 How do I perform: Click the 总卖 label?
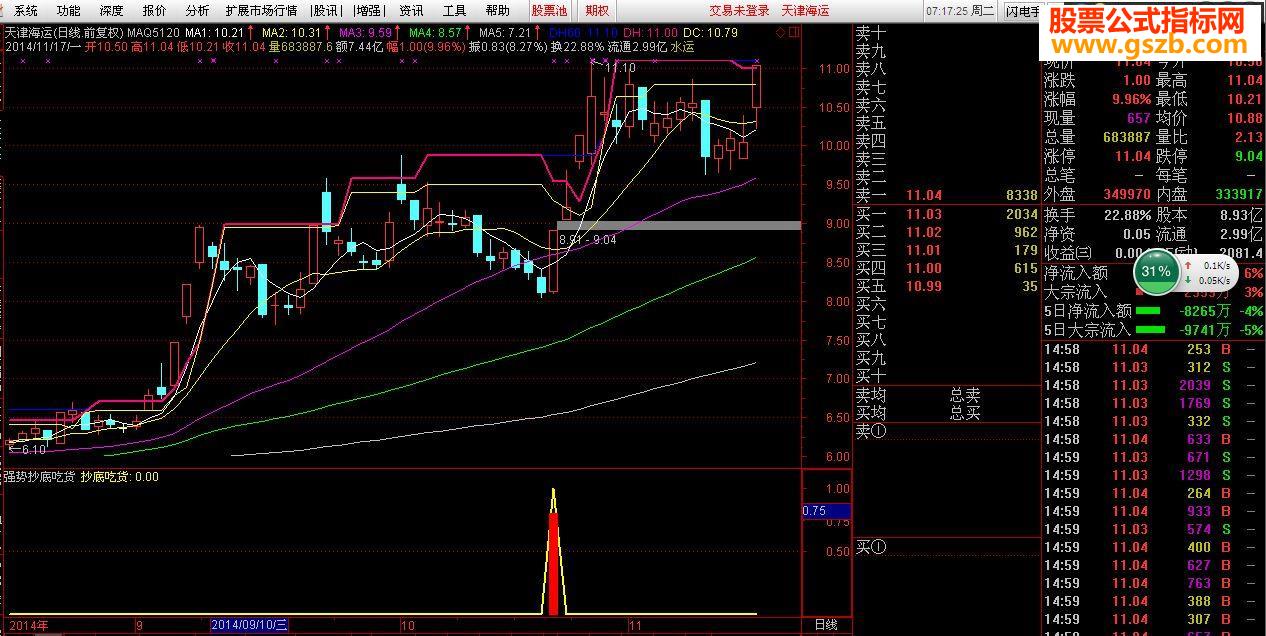965,395
